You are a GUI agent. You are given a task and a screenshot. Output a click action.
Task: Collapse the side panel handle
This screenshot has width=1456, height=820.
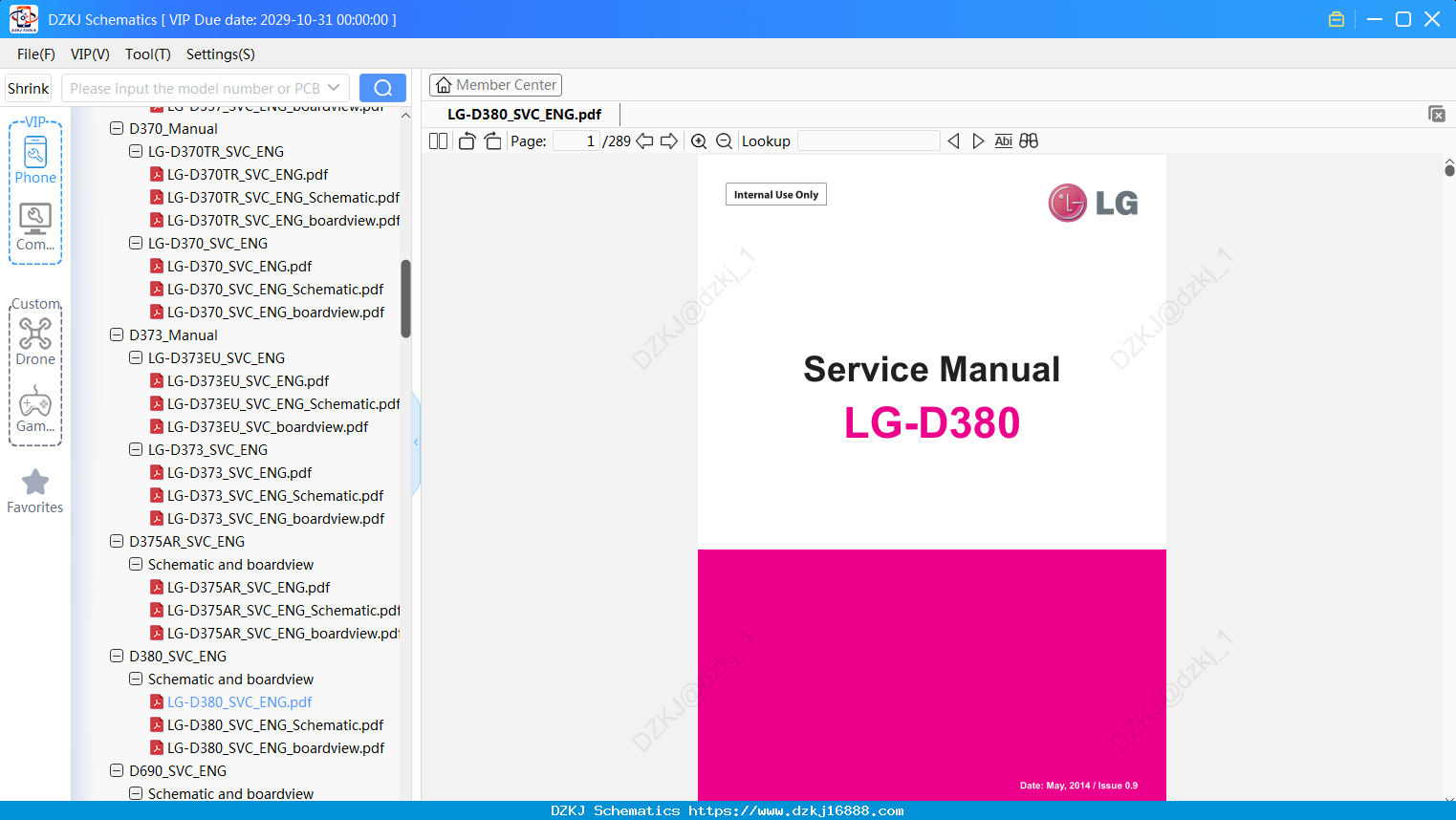click(416, 442)
